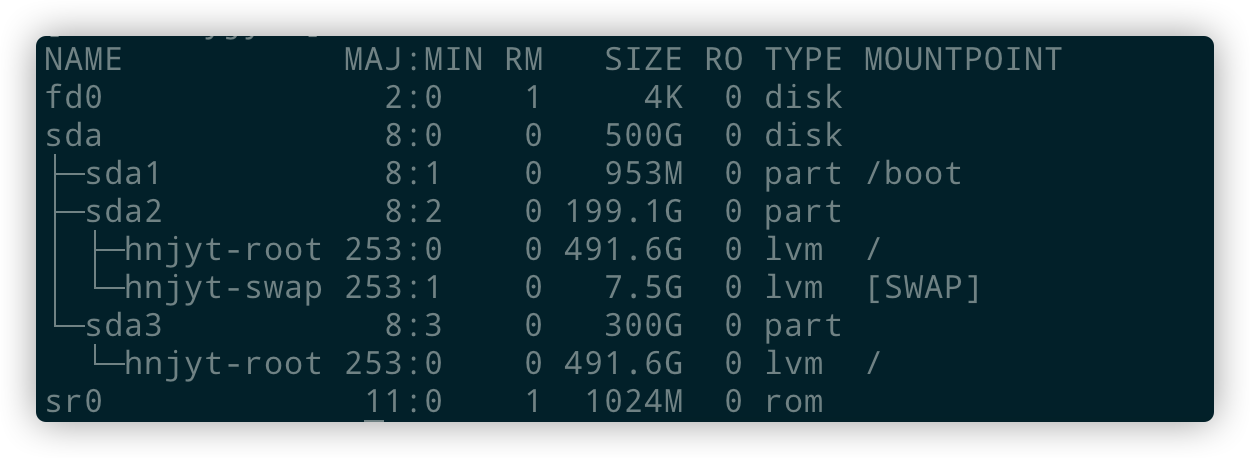
Task: Click the 7.5G swap size value
Action: pyautogui.click(x=643, y=288)
